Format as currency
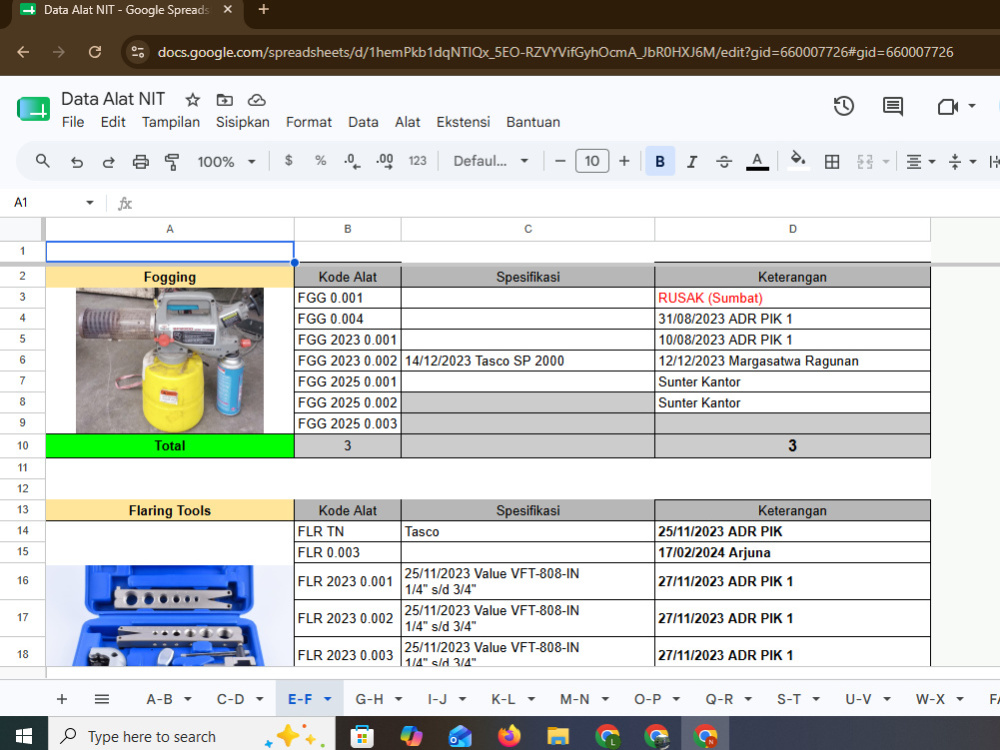This screenshot has width=1000, height=750. [x=288, y=161]
